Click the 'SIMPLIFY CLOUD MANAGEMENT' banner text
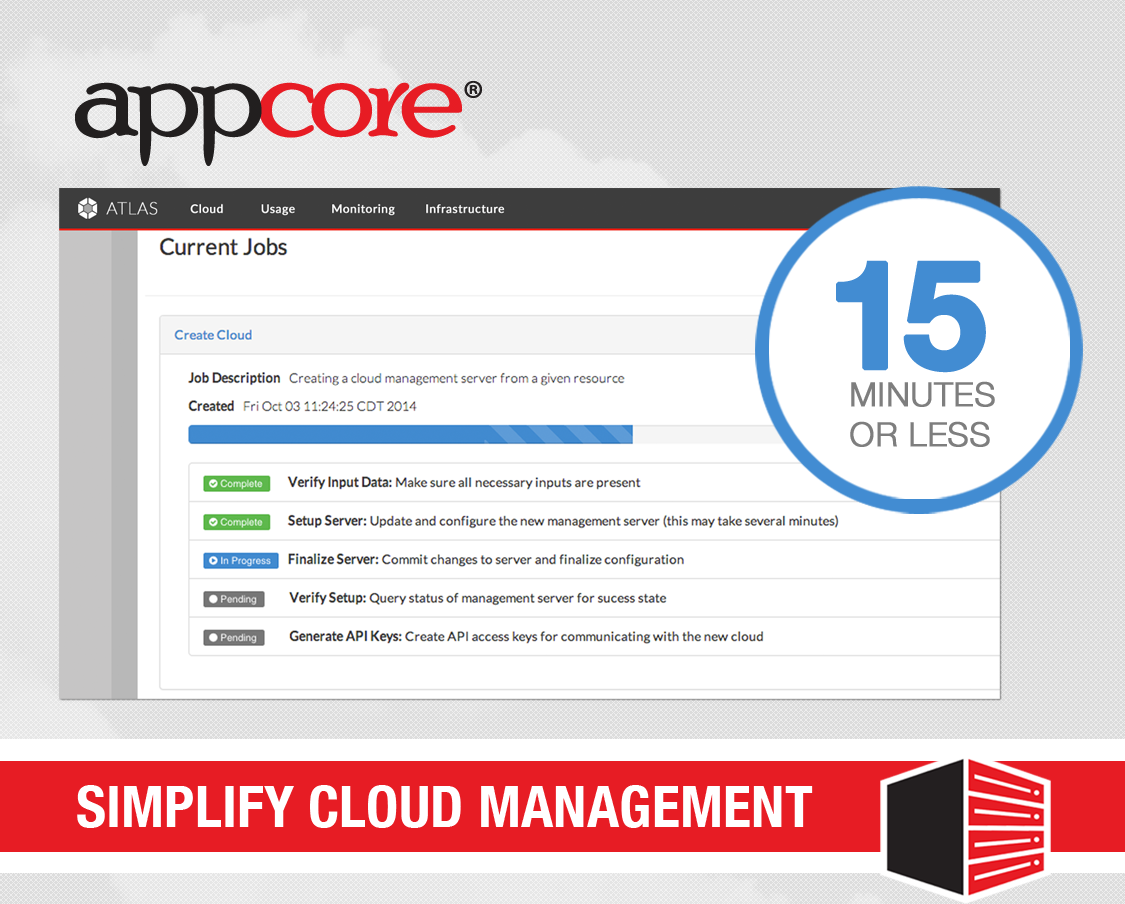1125x904 pixels. click(444, 807)
